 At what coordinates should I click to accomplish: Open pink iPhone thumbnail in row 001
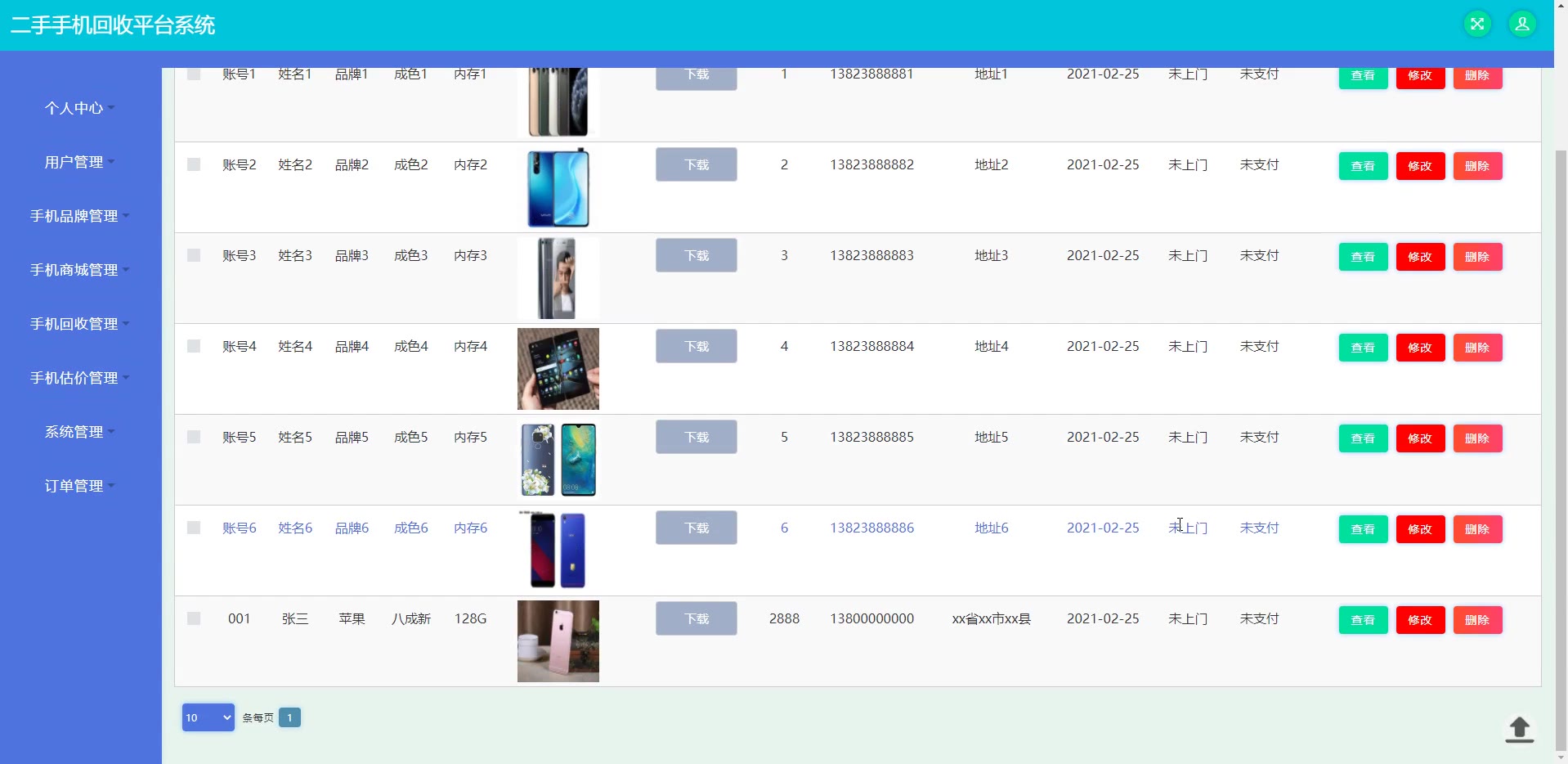point(558,641)
